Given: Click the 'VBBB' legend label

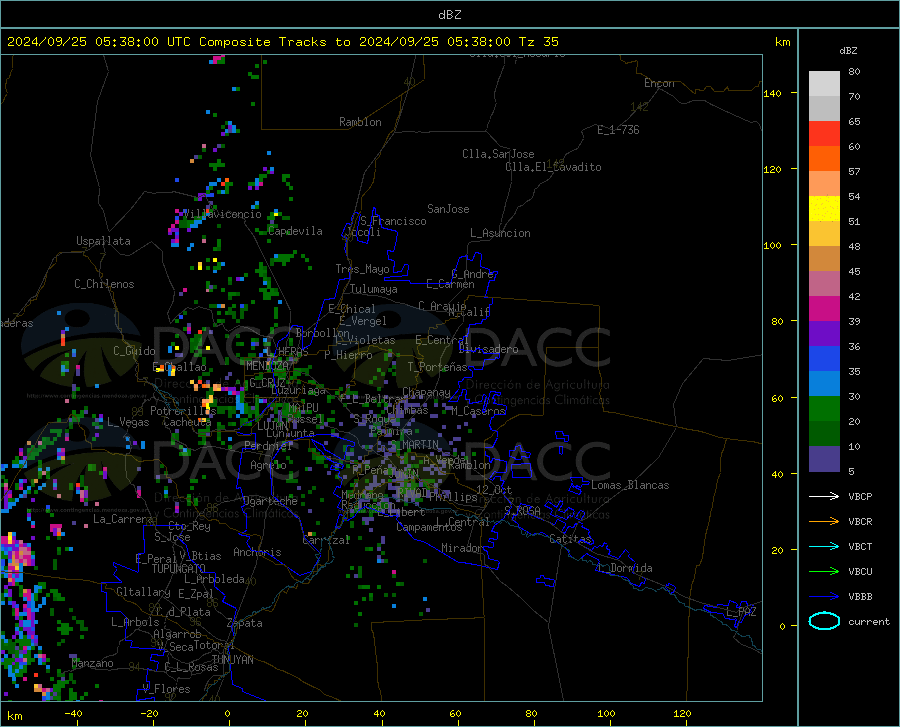Looking at the screenshot, I should 860,597.
